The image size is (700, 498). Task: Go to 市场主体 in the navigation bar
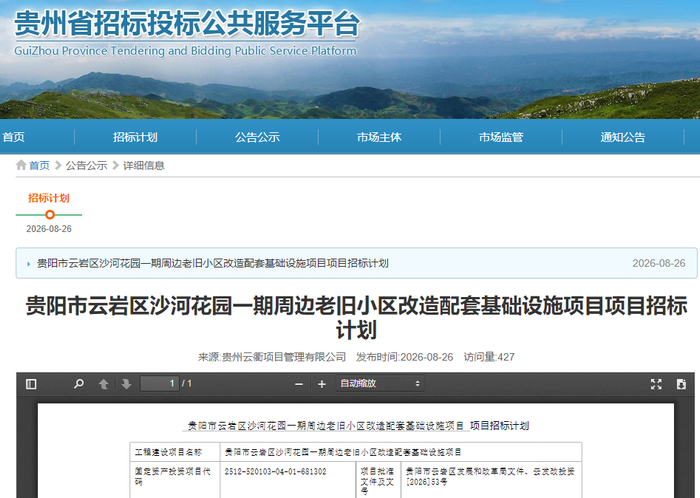pyautogui.click(x=379, y=137)
